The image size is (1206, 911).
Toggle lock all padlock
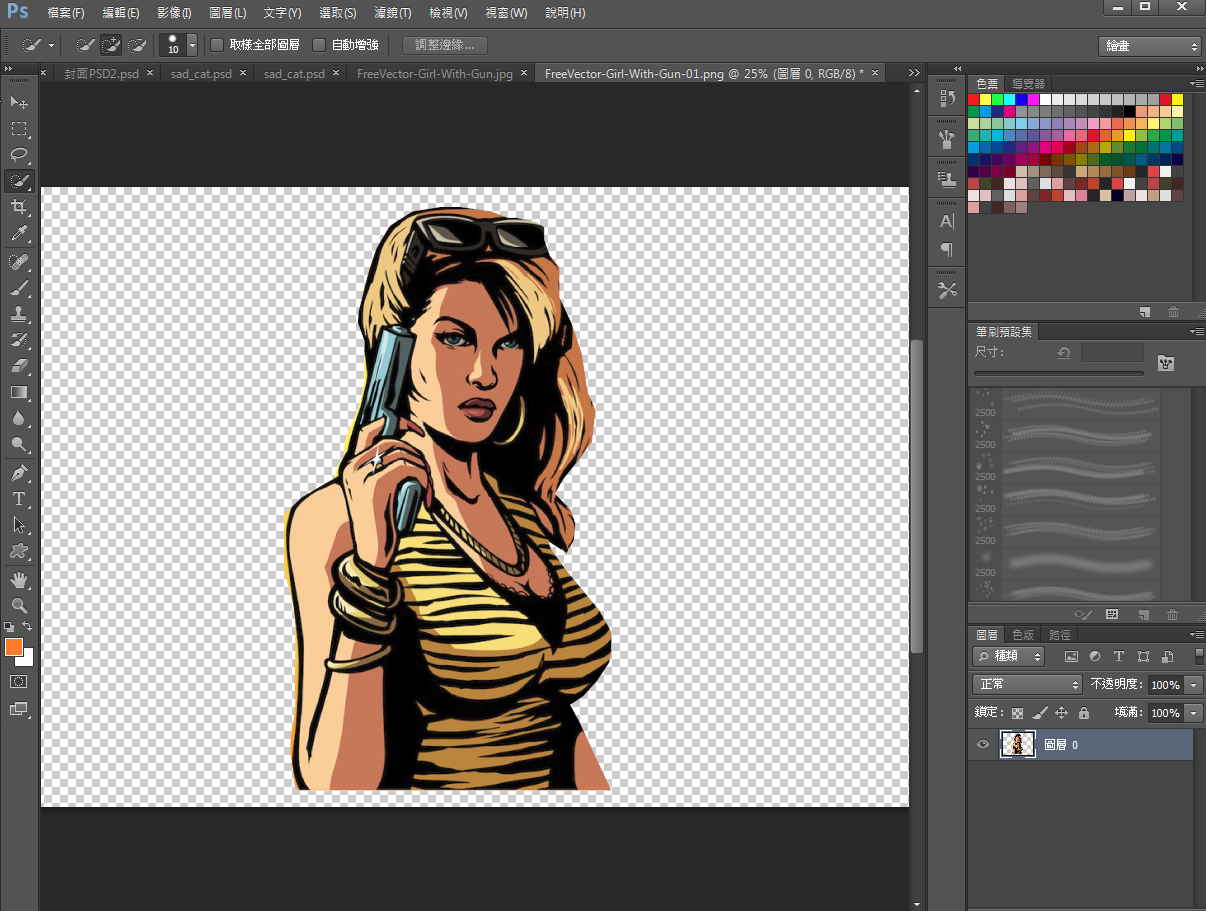pos(1084,713)
